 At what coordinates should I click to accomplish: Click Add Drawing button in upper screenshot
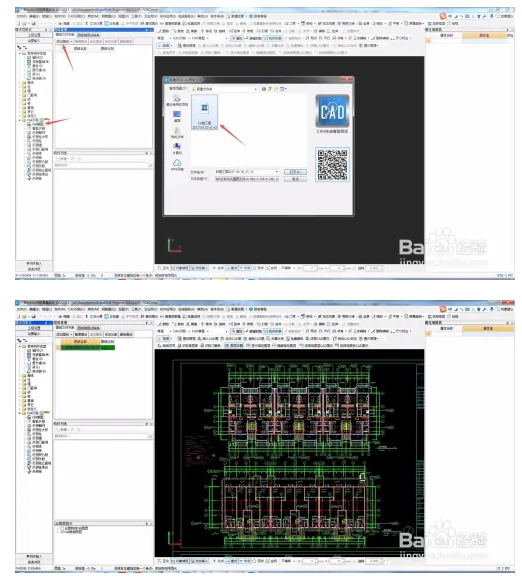click(x=62, y=42)
